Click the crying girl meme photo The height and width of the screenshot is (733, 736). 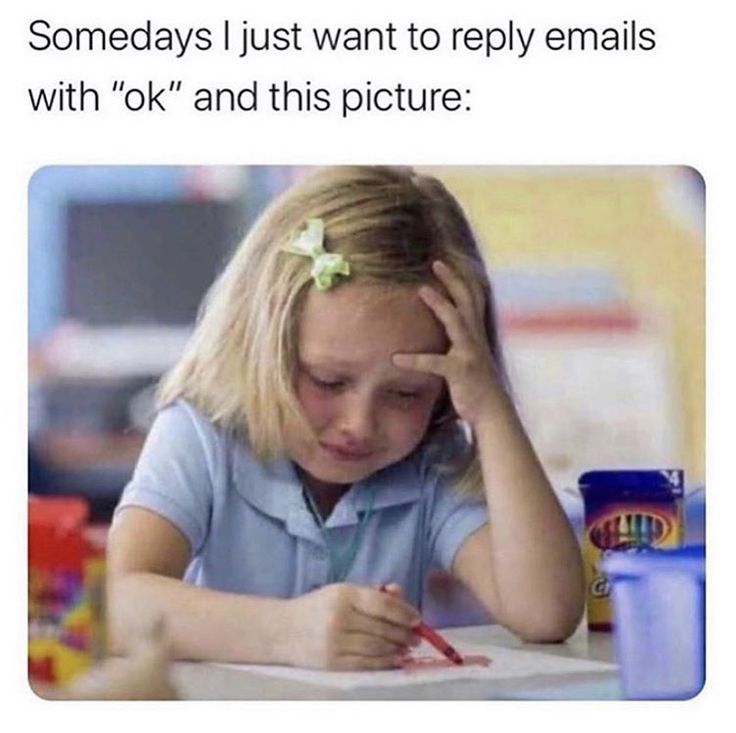coord(367,433)
